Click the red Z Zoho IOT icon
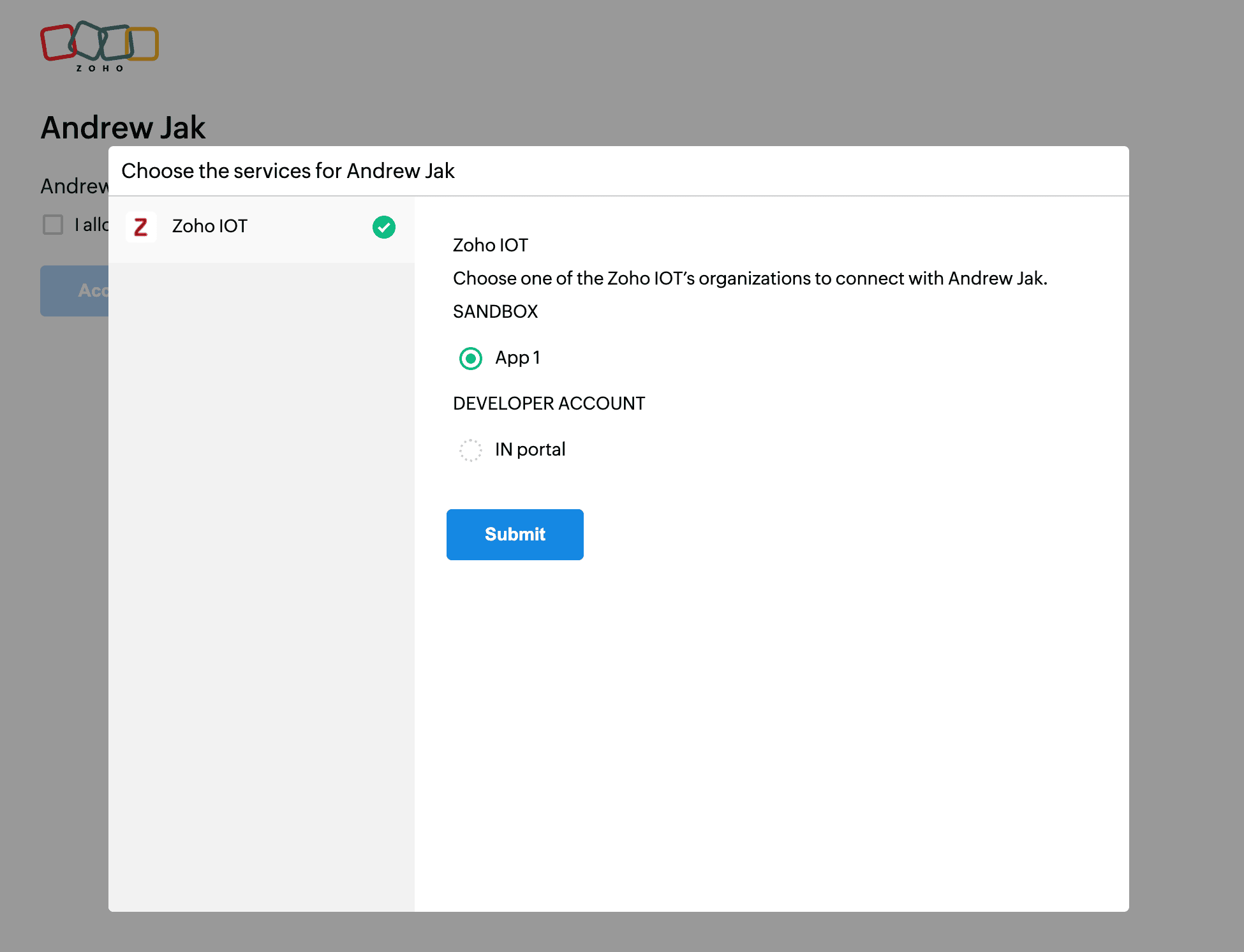1244x952 pixels. point(141,227)
